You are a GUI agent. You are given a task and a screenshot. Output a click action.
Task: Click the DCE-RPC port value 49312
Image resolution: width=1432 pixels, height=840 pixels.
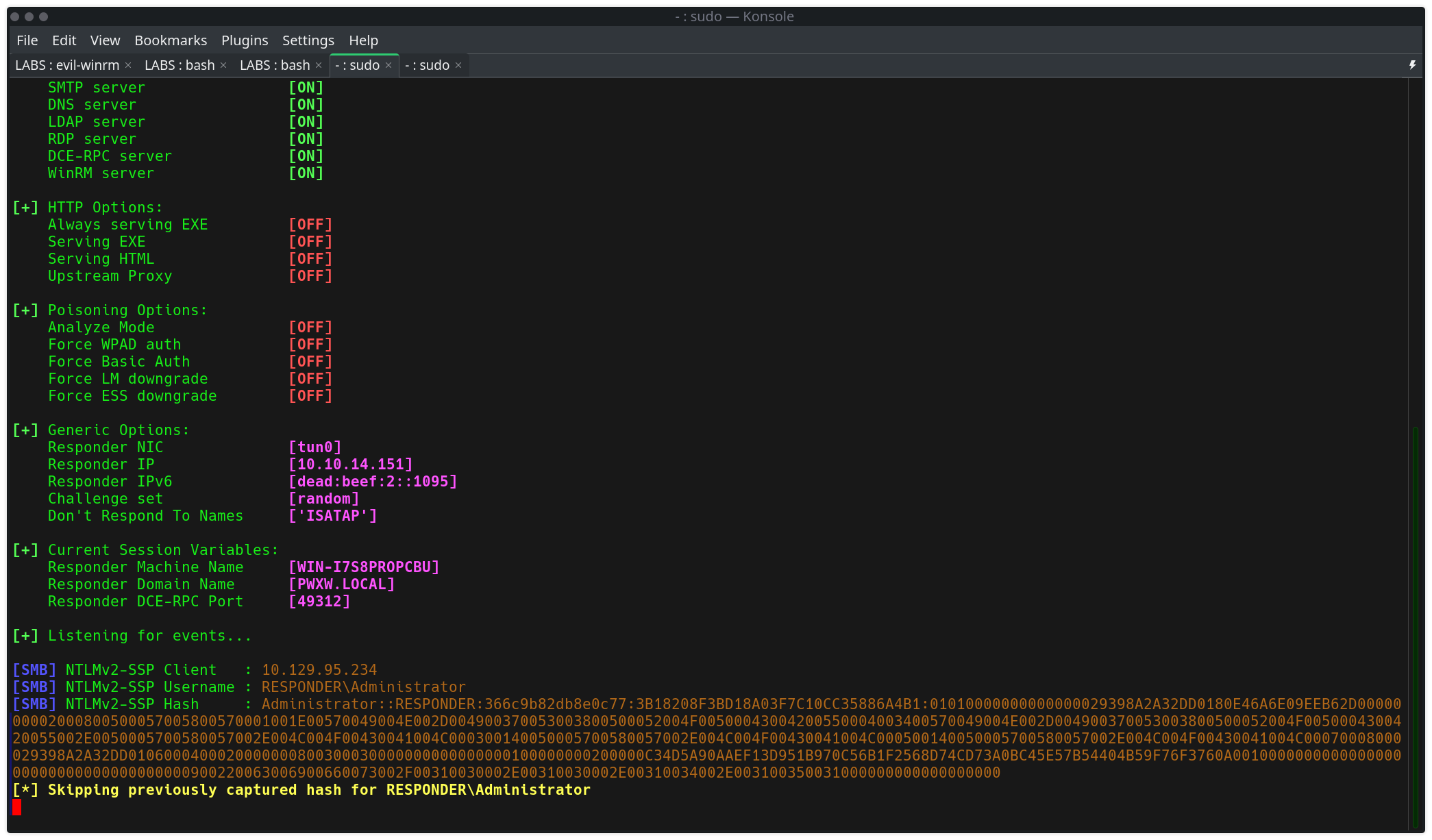[x=319, y=602]
